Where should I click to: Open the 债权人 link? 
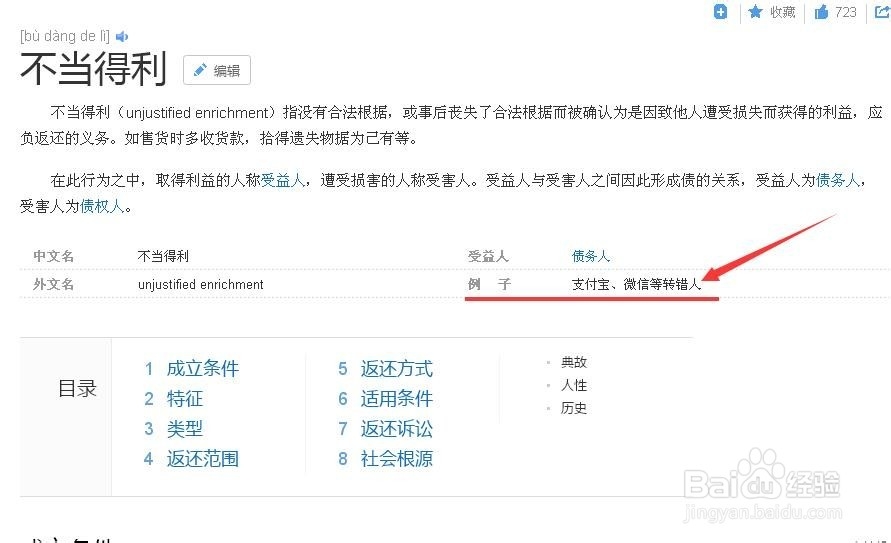click(101, 207)
